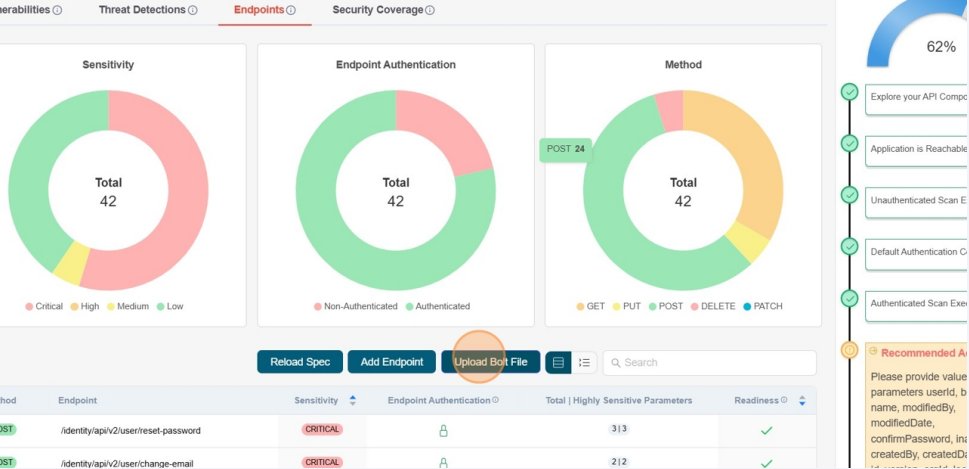Click the info icon next to Endpoints tab
Viewport: 969px width, 469px height.
tap(291, 10)
